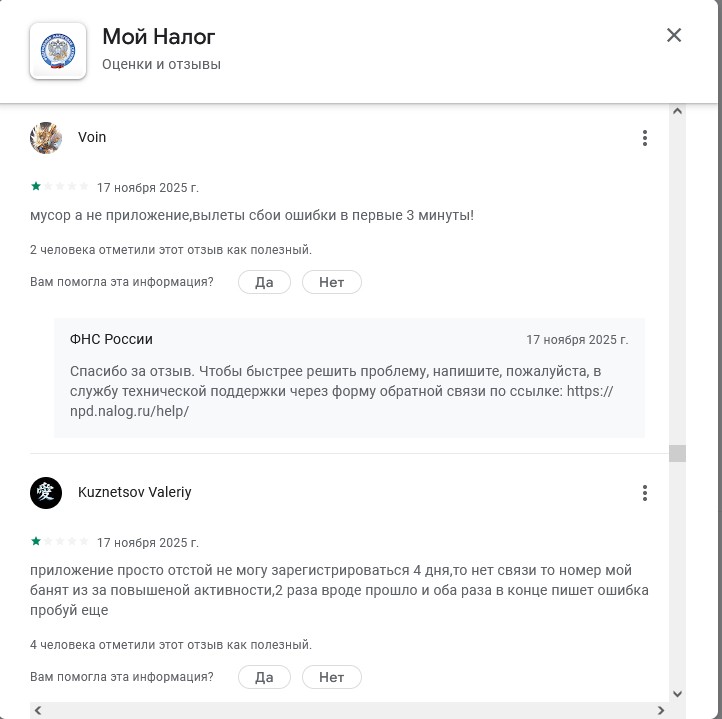
Task: Open options menu for Voin's review
Action: coord(645,138)
